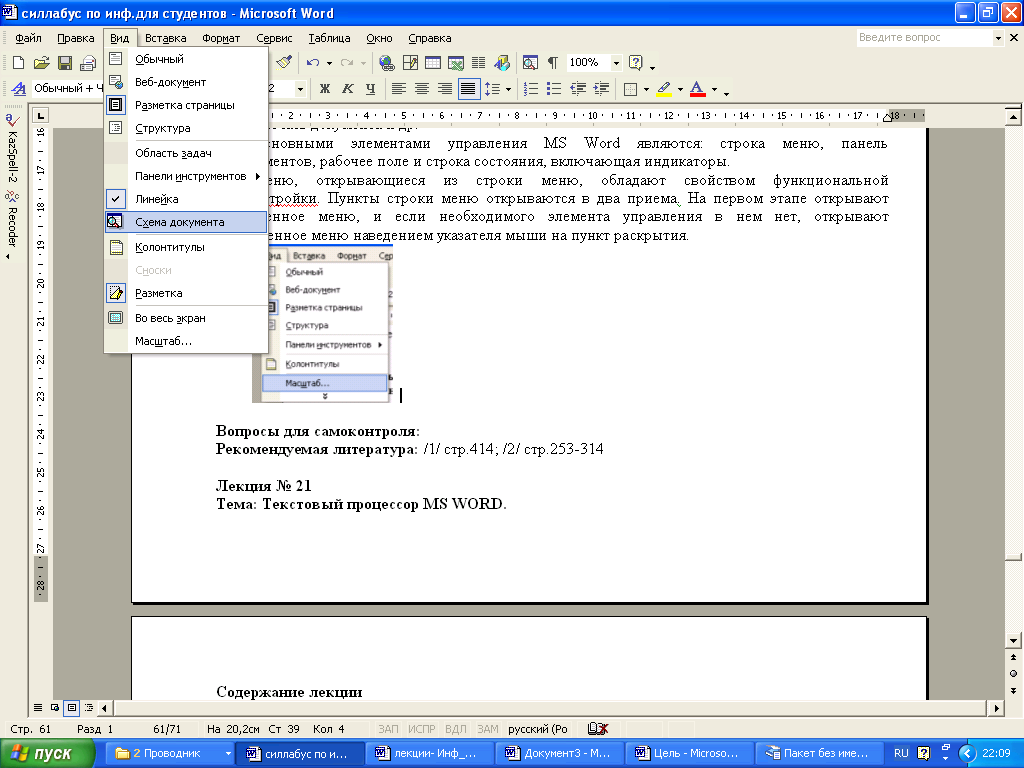The height and width of the screenshot is (768, 1024).
Task: Insert a hyperlink with the globe icon
Action: [387, 63]
